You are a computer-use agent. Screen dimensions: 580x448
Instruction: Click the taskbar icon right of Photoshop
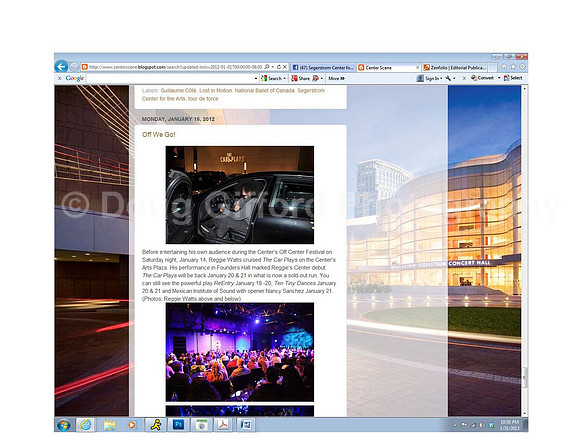[x=201, y=425]
